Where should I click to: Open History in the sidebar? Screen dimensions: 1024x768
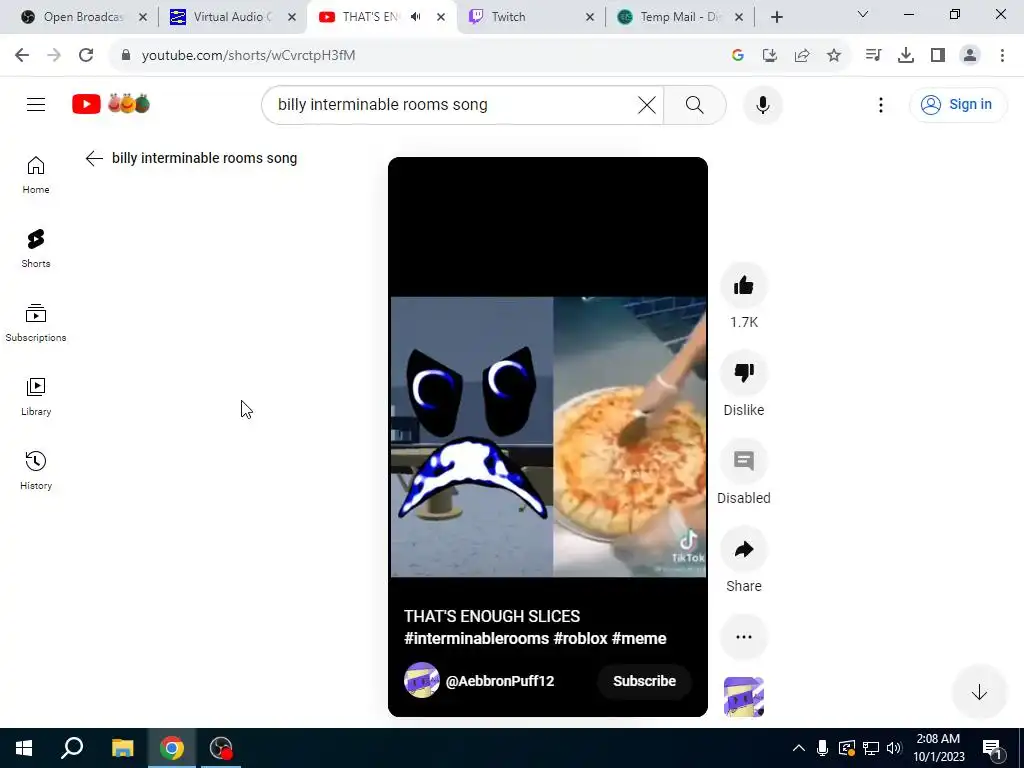coord(36,471)
